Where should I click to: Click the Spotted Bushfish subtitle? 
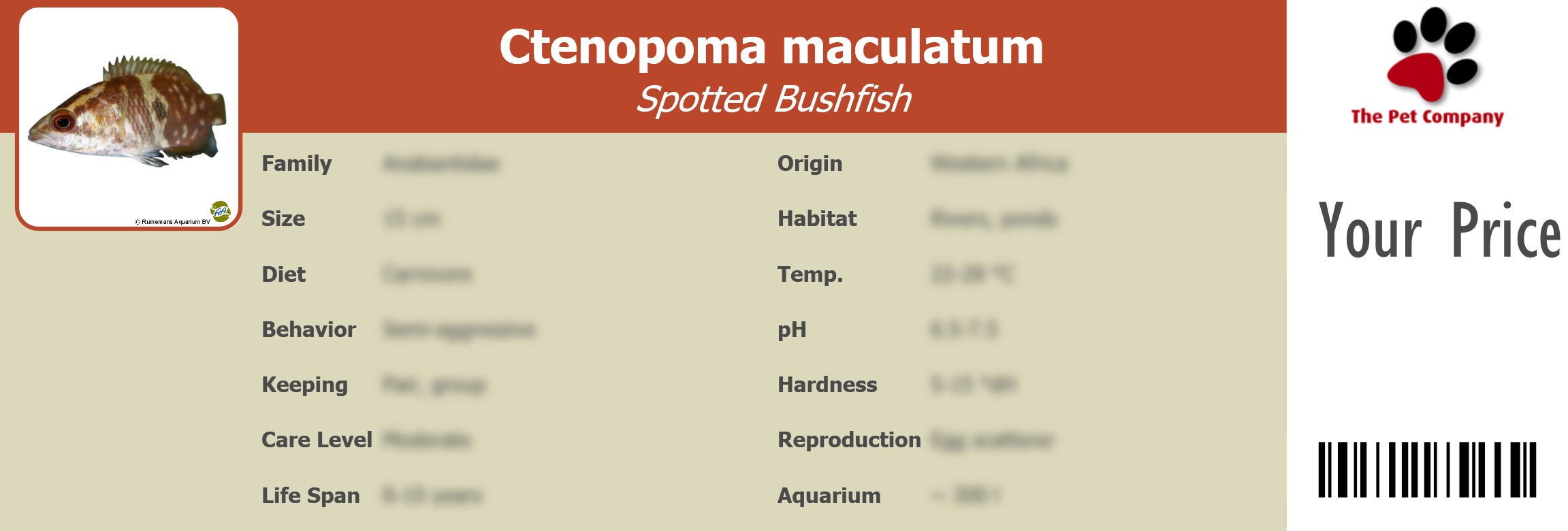click(773, 99)
